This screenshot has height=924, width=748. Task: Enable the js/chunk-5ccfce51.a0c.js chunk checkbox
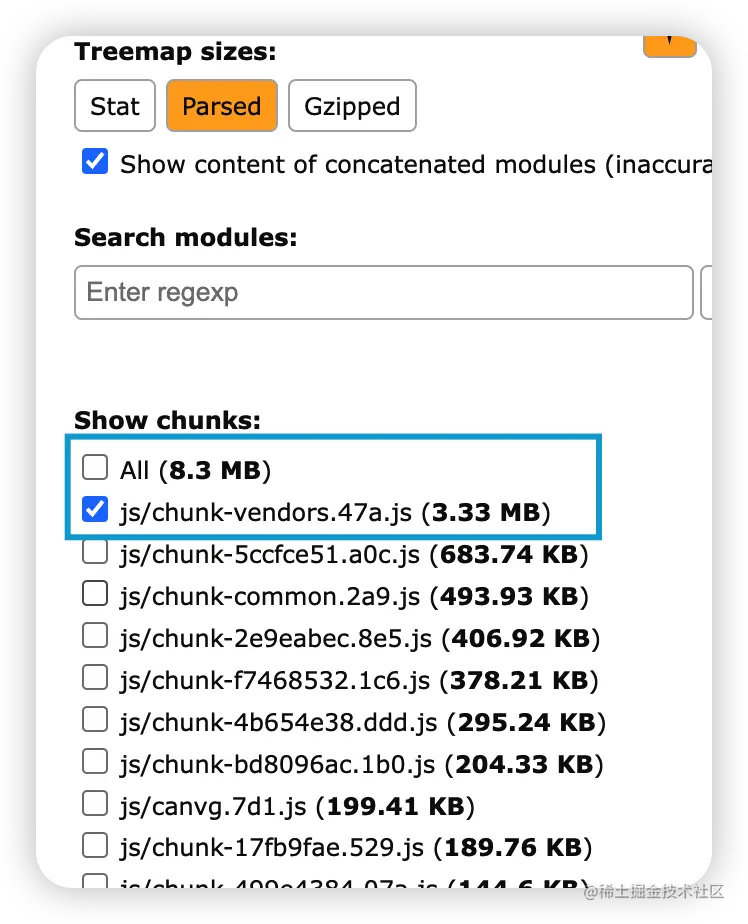[95, 552]
